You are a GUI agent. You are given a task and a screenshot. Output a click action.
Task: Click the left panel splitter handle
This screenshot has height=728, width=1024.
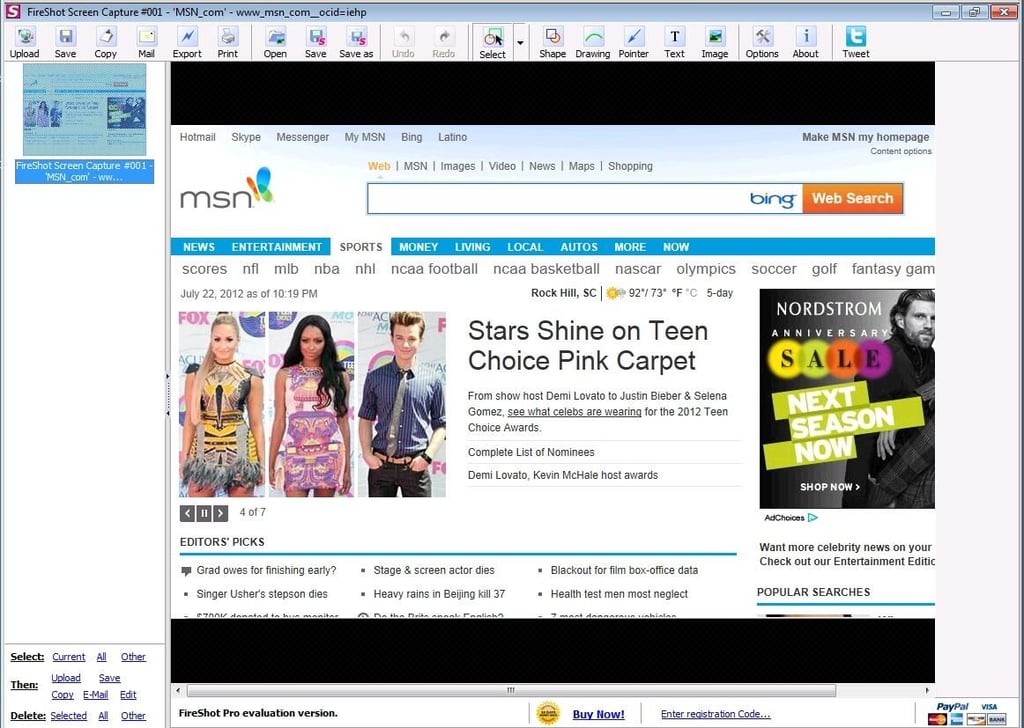pyautogui.click(x=168, y=394)
